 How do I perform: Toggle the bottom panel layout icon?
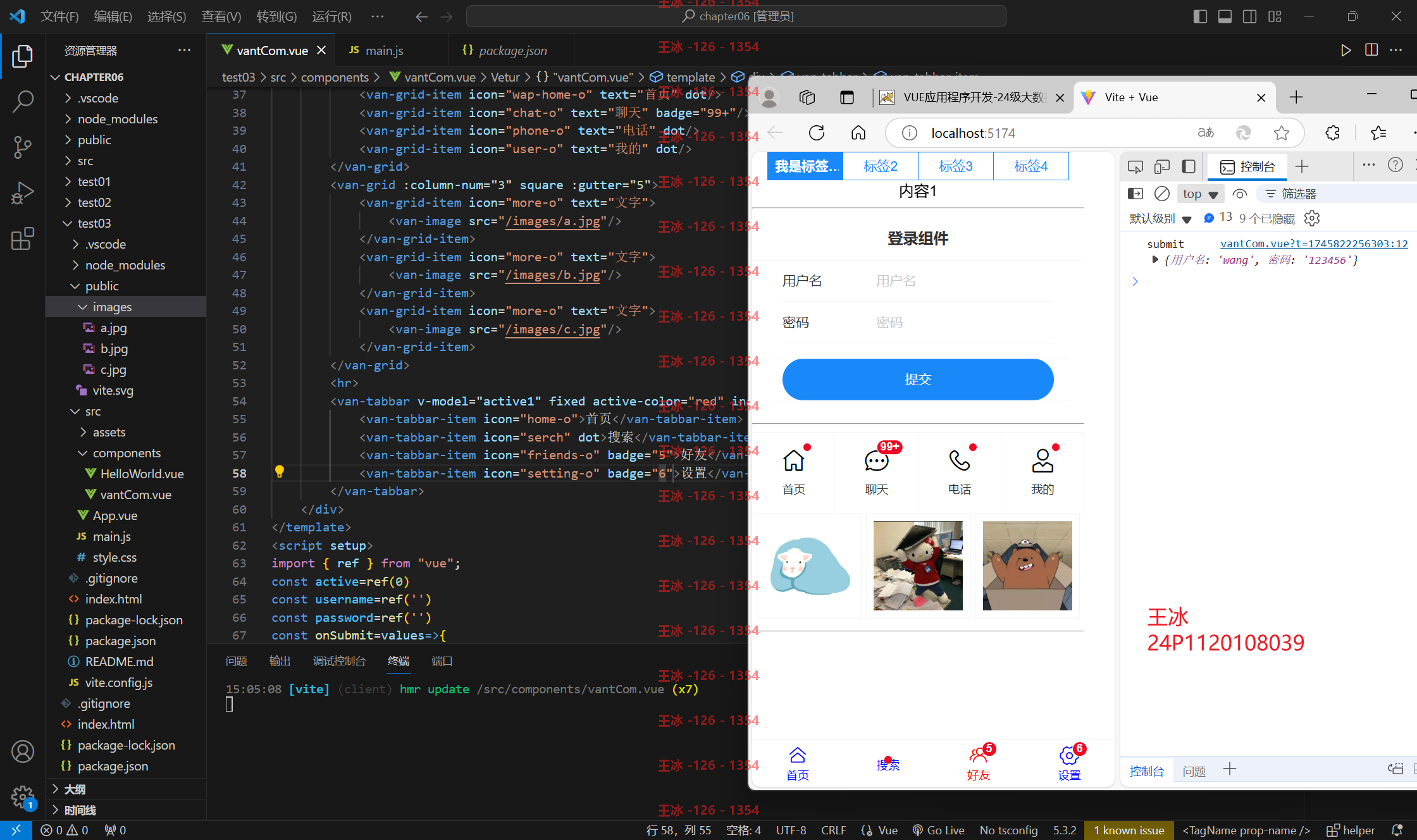point(1225,16)
